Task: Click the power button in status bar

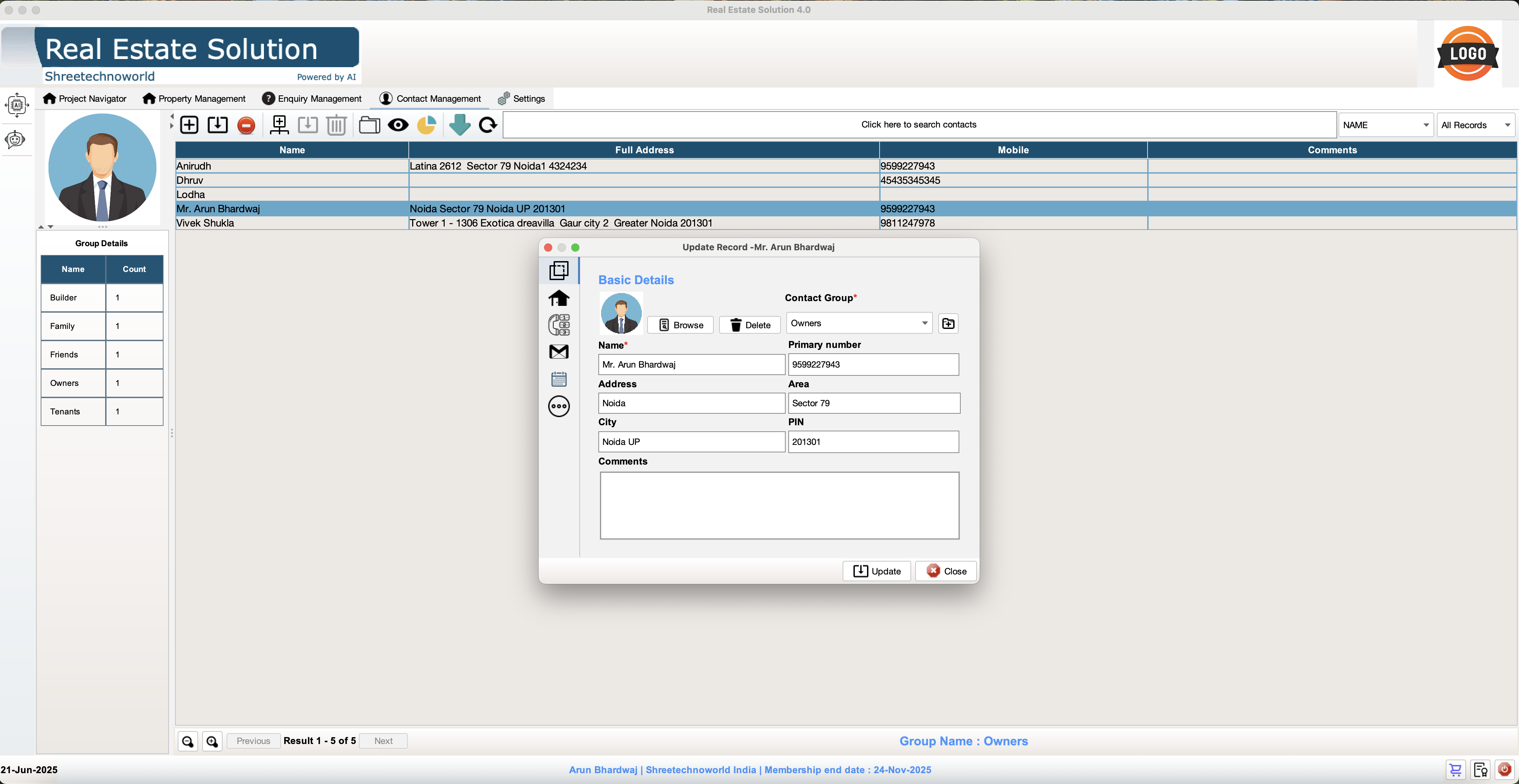Action: 1504,769
